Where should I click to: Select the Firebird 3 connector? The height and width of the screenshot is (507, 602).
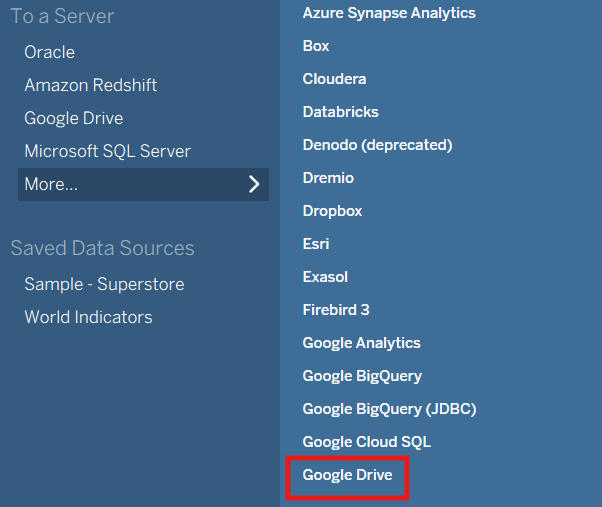(336, 310)
